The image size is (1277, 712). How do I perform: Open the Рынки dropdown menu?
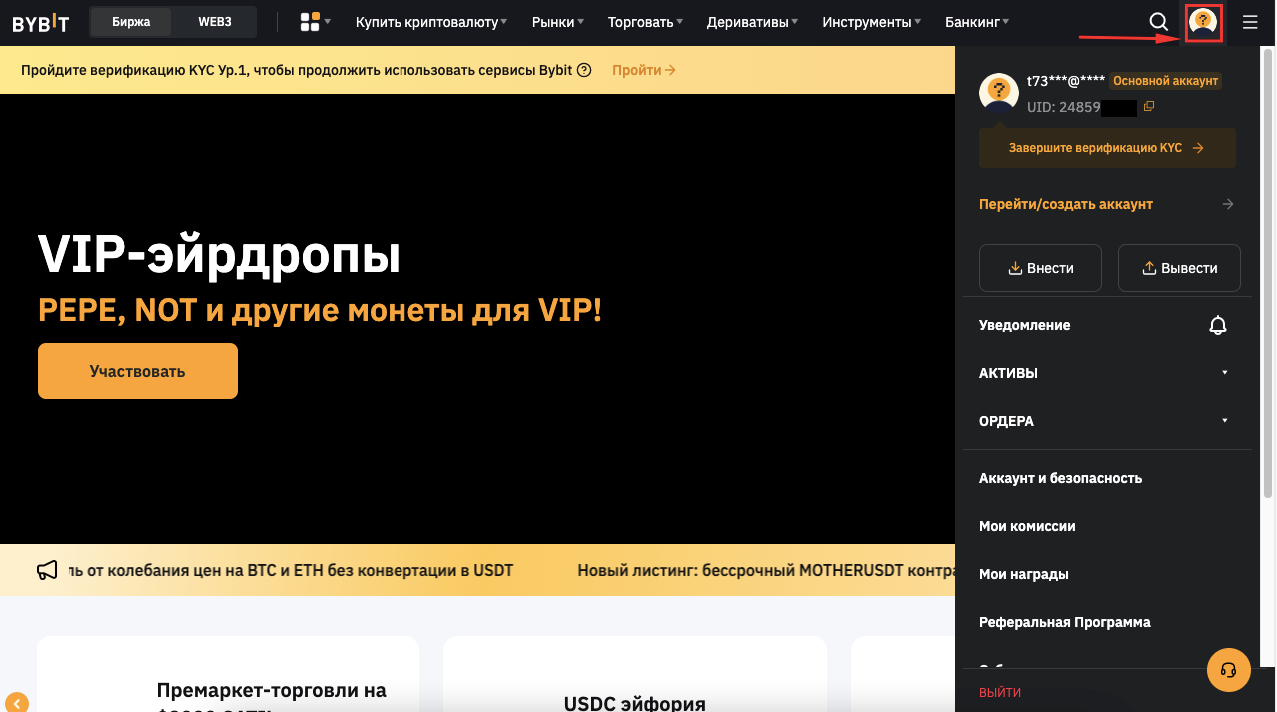pyautogui.click(x=558, y=21)
